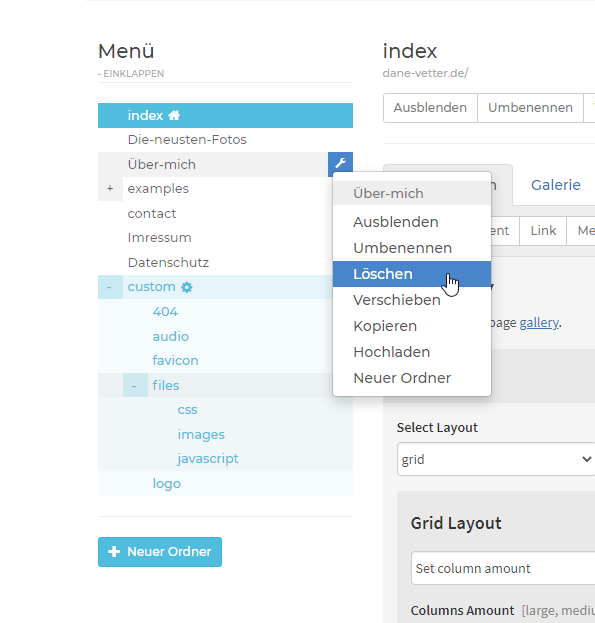The height and width of the screenshot is (623, 595).
Task: Choose Löschen from the context menu
Action: (412, 274)
